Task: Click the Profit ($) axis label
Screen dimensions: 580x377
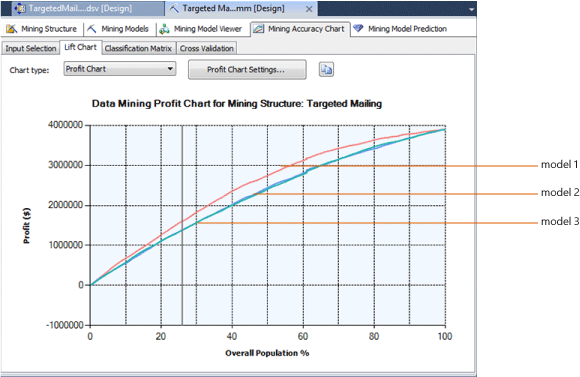Action: [27, 225]
